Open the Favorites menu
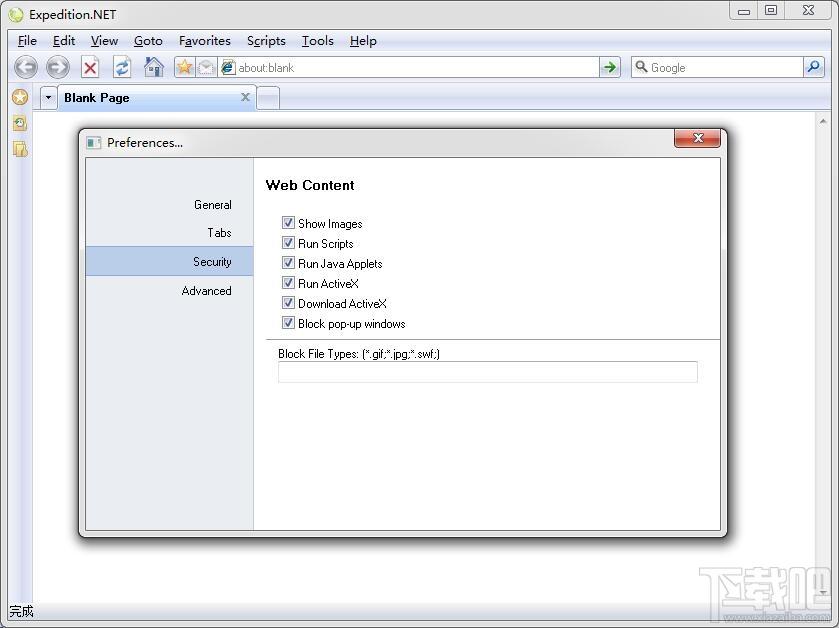839x628 pixels. click(x=205, y=41)
